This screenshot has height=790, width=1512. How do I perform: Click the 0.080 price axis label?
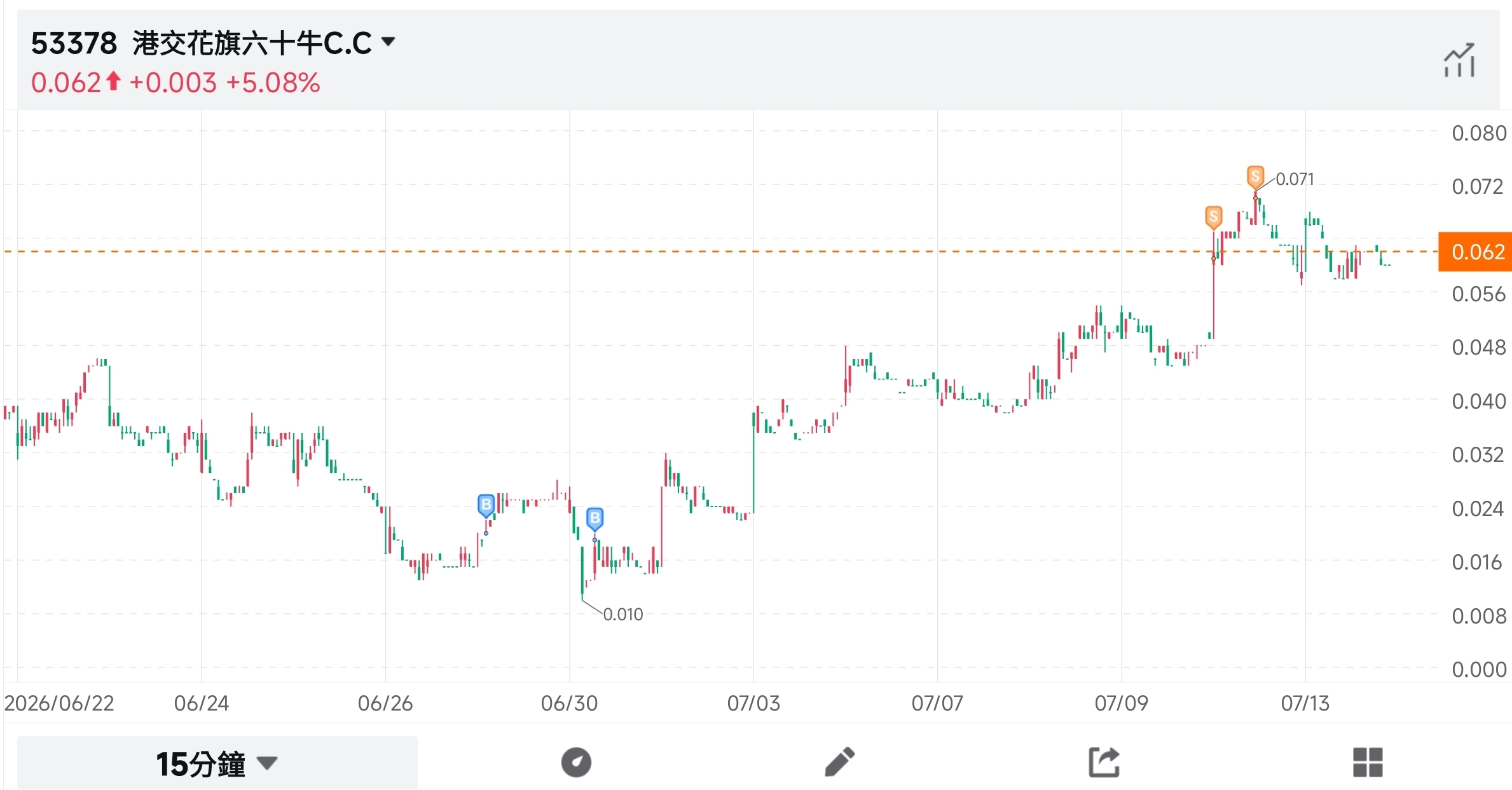pyautogui.click(x=1479, y=133)
